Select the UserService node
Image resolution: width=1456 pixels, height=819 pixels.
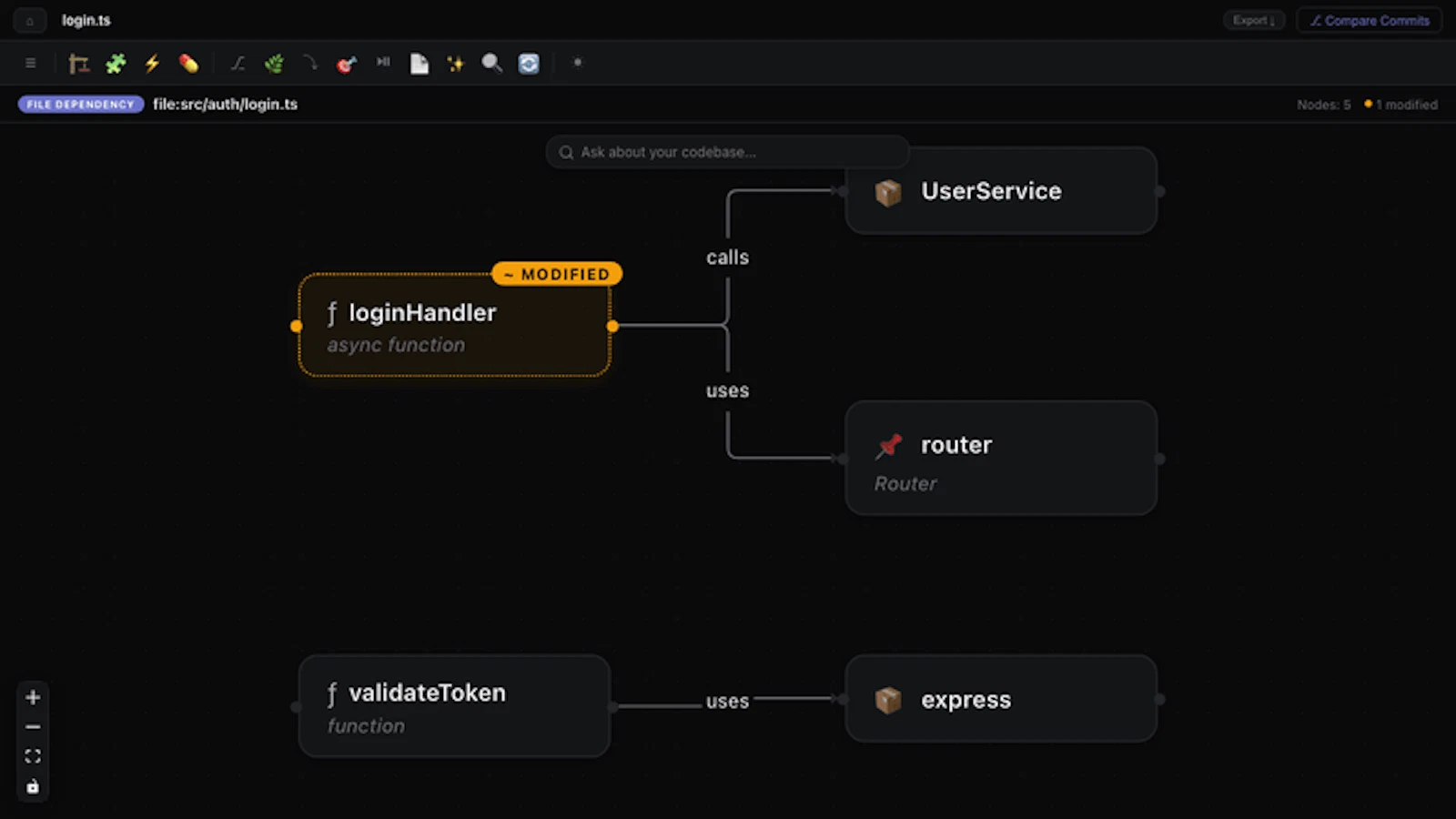coord(1001,191)
